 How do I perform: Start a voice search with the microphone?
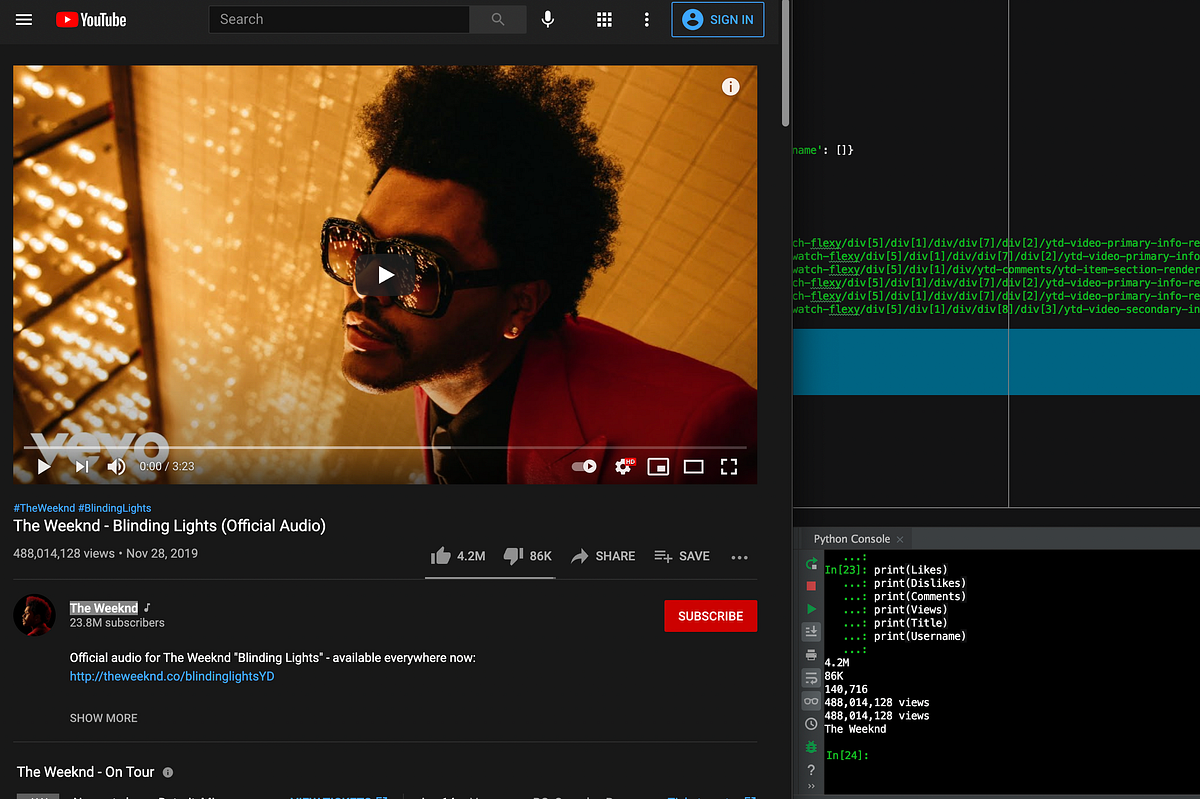[x=548, y=19]
